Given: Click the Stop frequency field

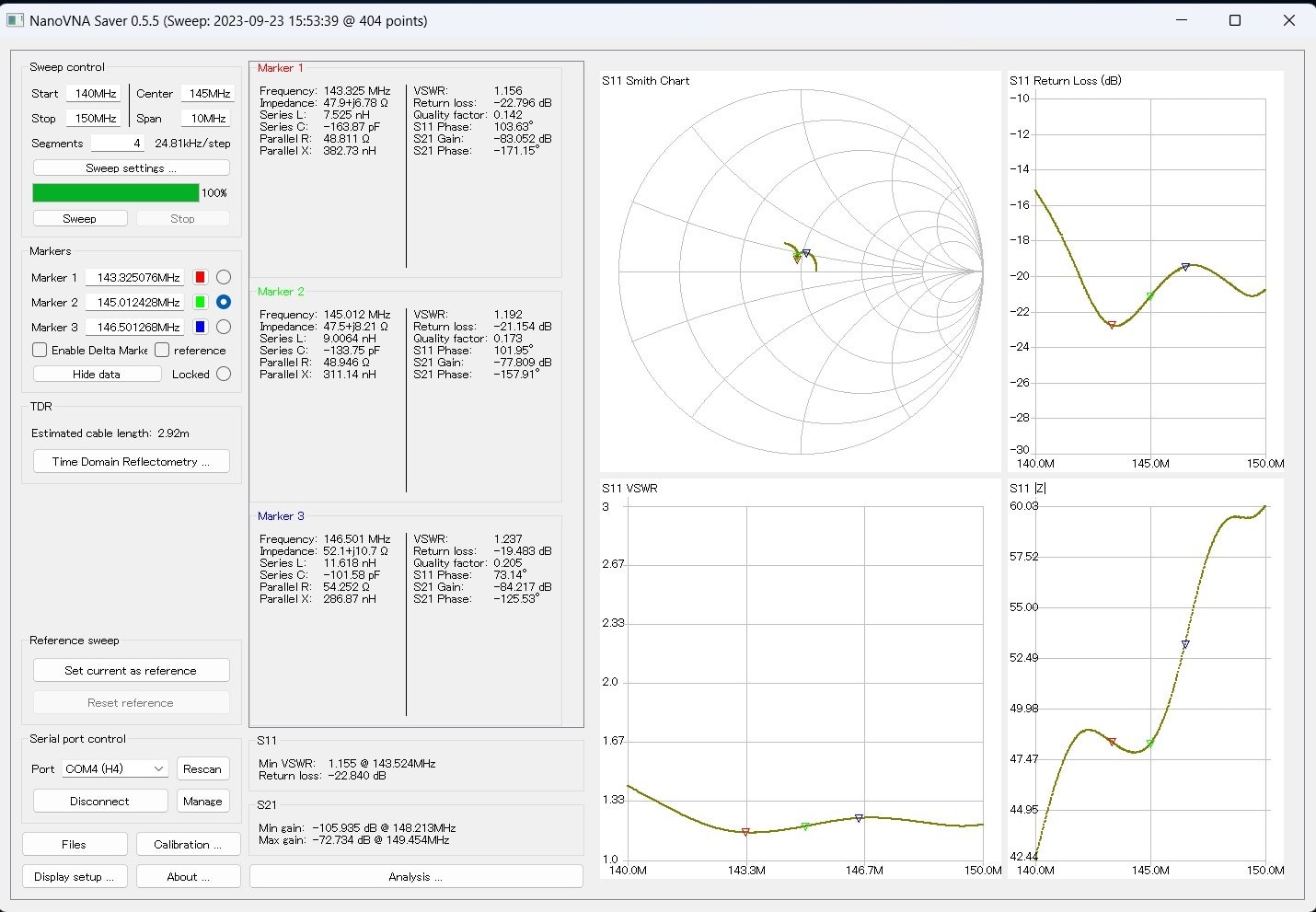Looking at the screenshot, I should pyautogui.click(x=94, y=118).
